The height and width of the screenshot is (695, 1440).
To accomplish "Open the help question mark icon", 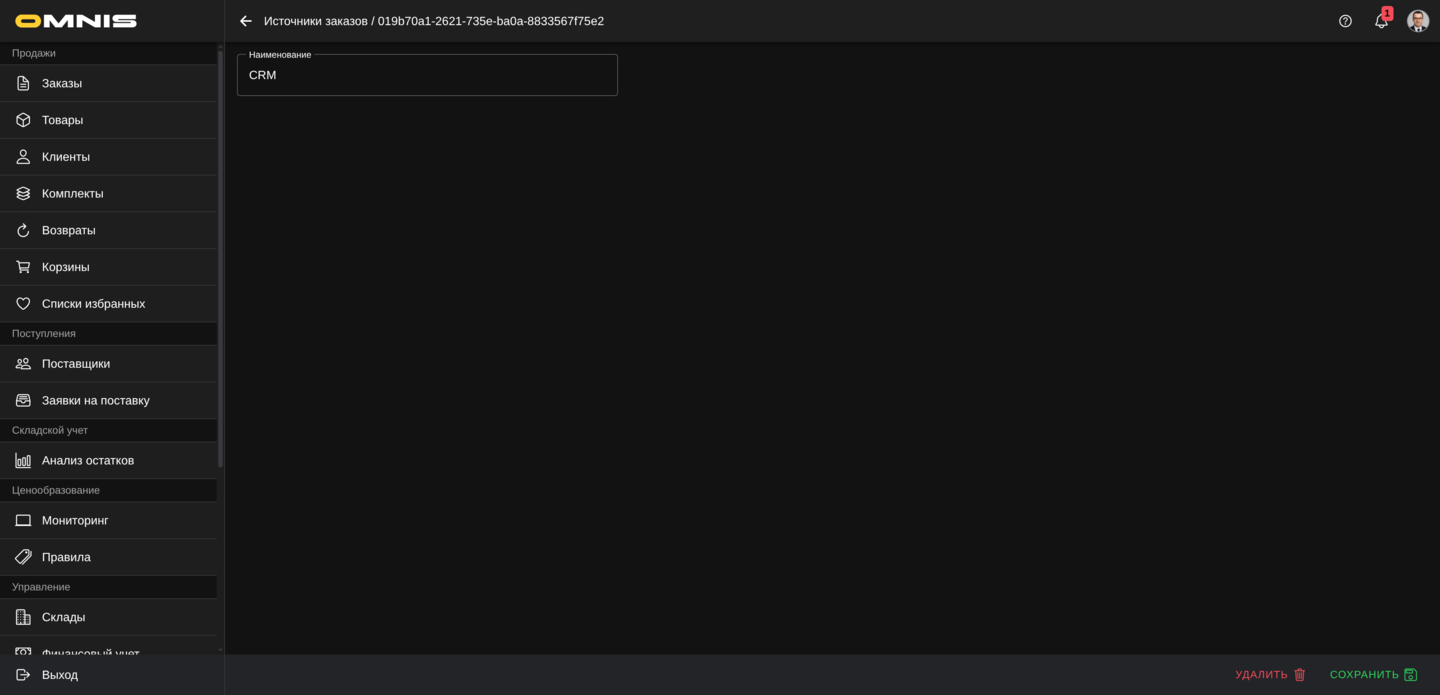I will 1345,21.
